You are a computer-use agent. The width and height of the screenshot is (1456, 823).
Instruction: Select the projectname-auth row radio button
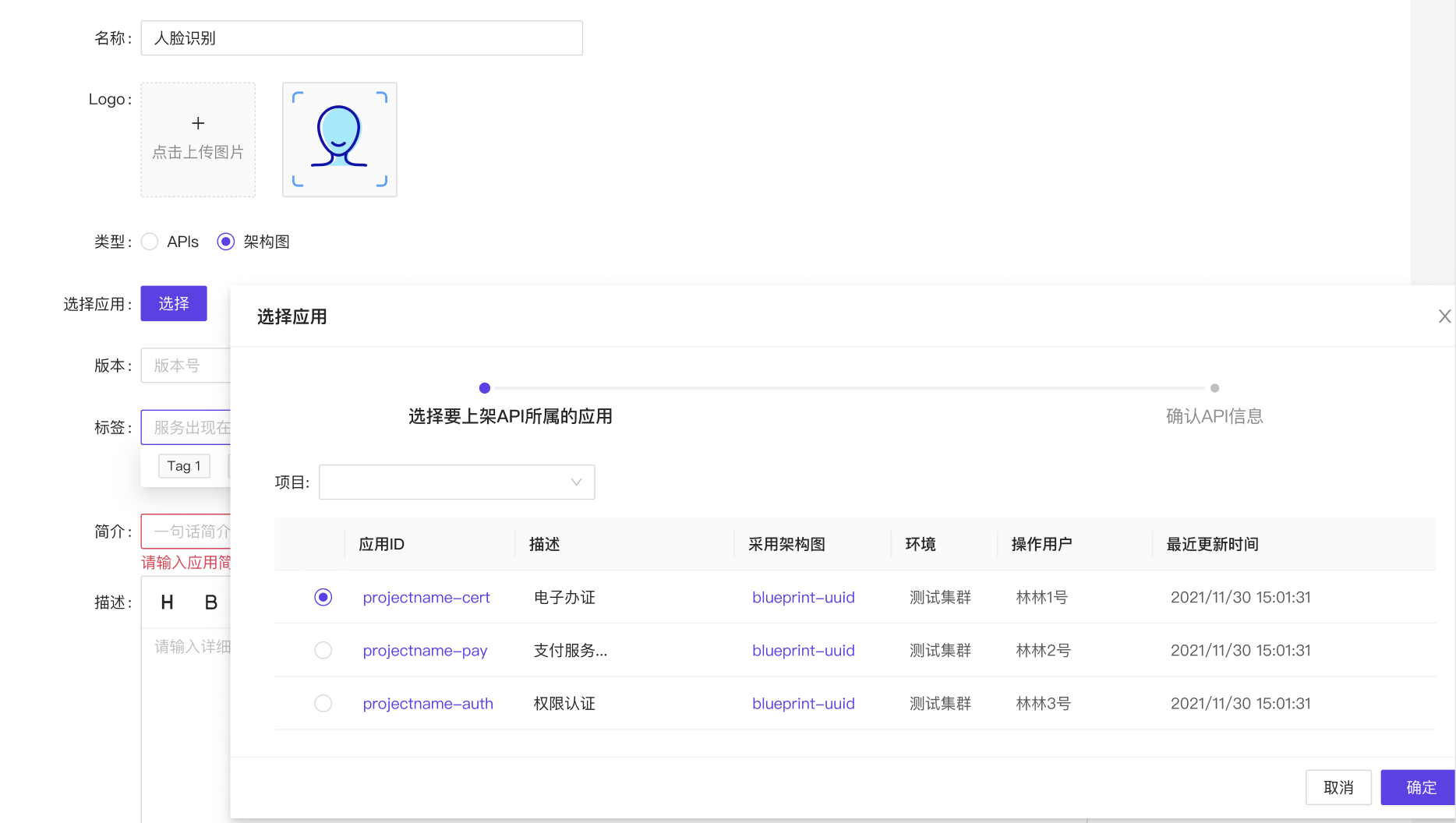323,703
